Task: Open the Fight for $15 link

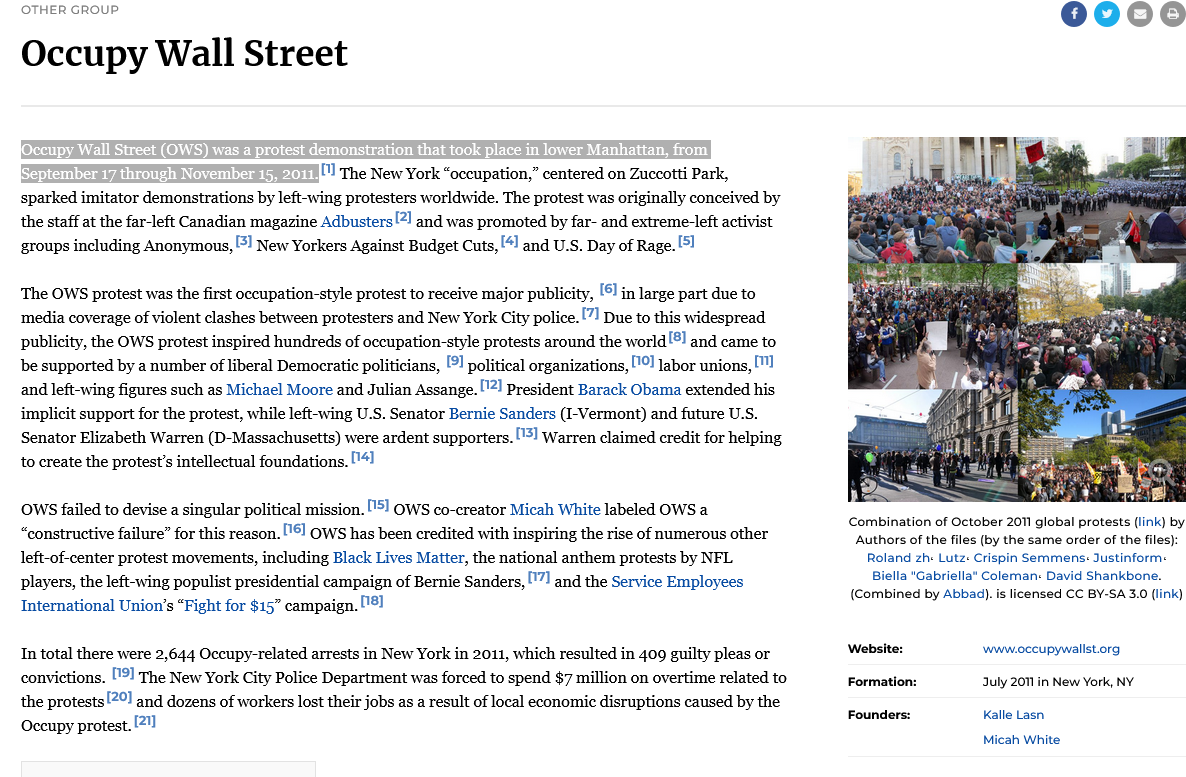Action: pos(229,606)
